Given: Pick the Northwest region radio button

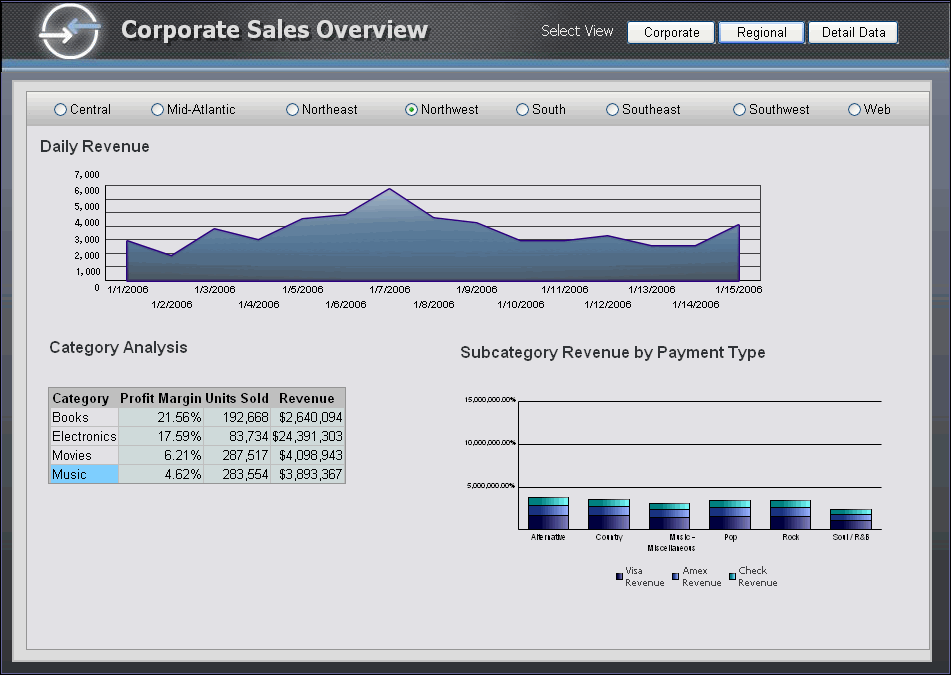Looking at the screenshot, I should click(412, 110).
